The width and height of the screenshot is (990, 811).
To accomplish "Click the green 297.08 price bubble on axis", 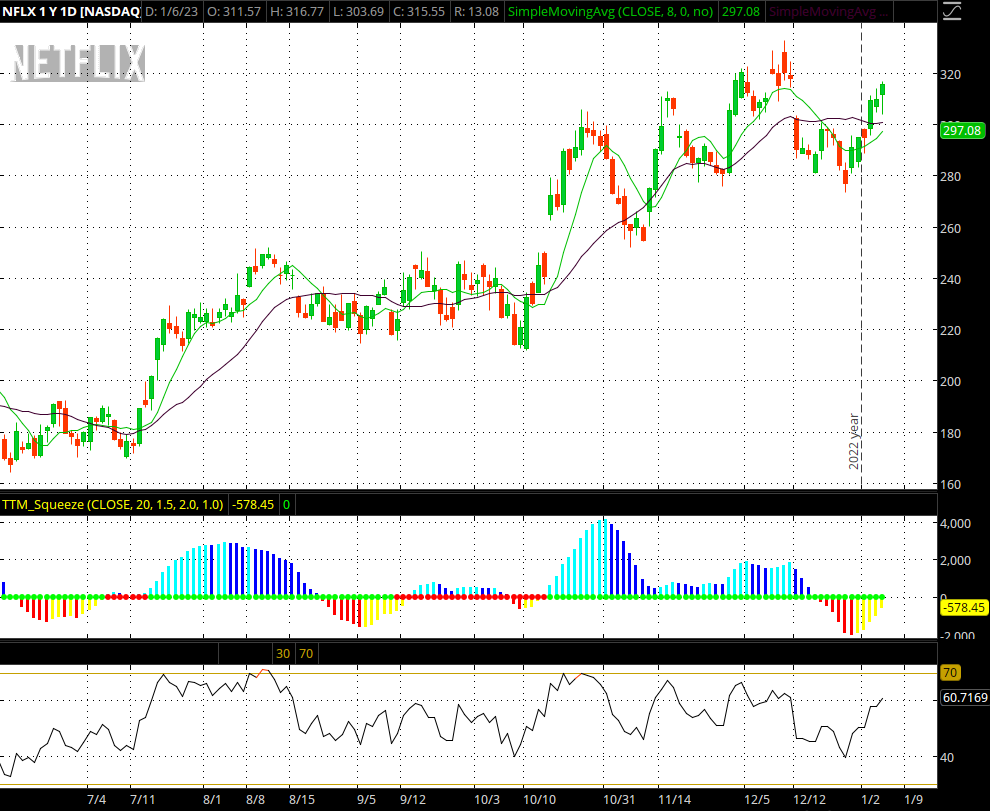I will click(x=962, y=131).
